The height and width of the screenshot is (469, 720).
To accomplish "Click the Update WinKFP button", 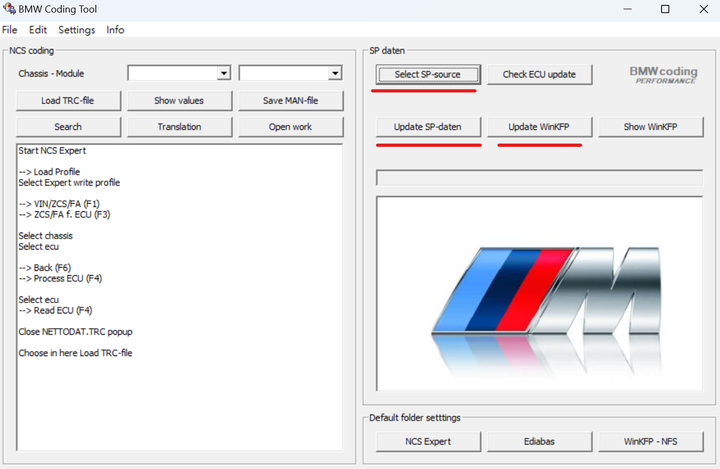I will 540,127.
